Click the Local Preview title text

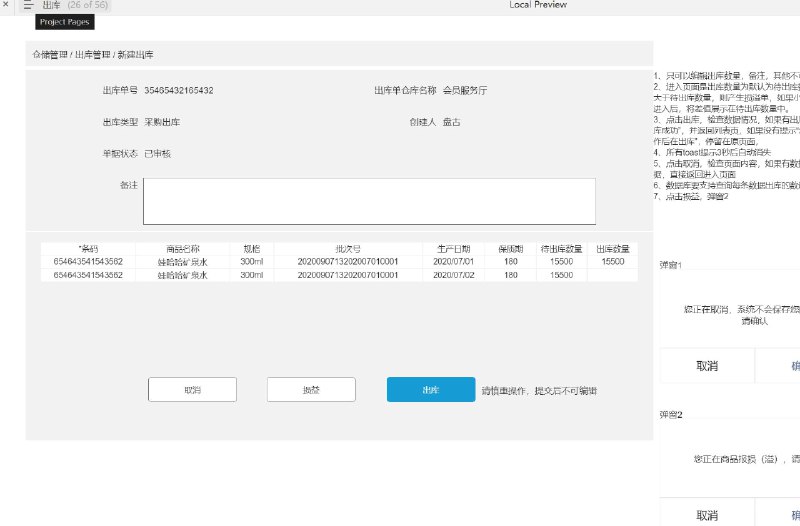(x=538, y=5)
